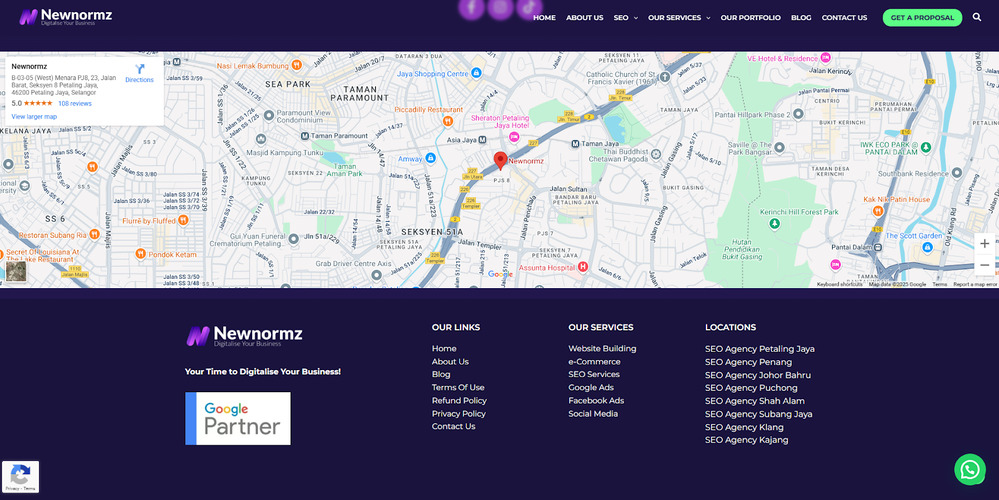Click the Directions arrow icon in the map card

tap(140, 69)
